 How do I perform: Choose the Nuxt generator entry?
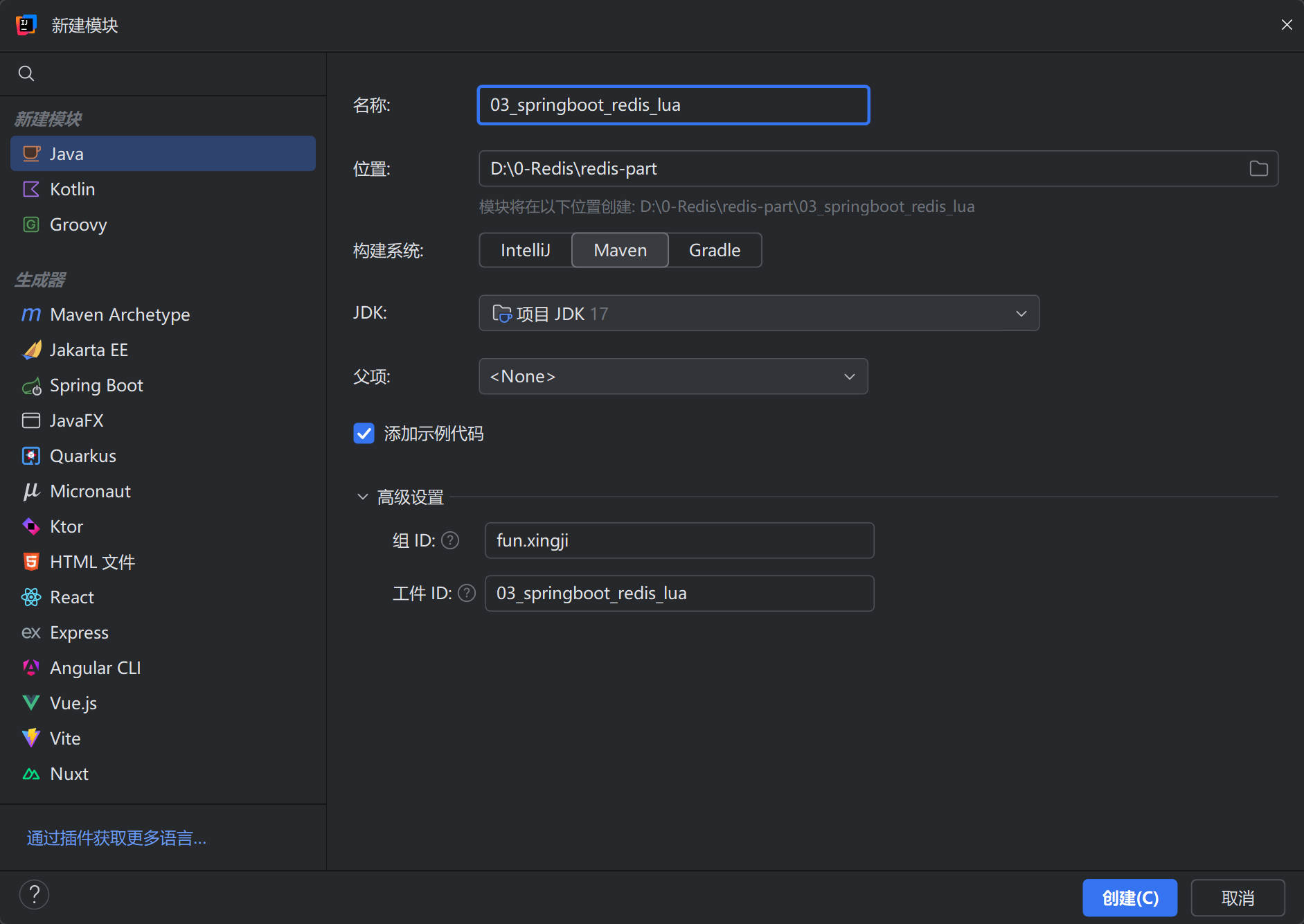[163, 774]
